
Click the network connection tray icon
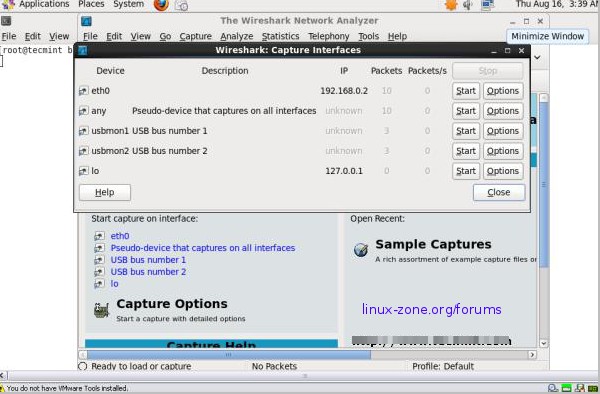coord(488,5)
